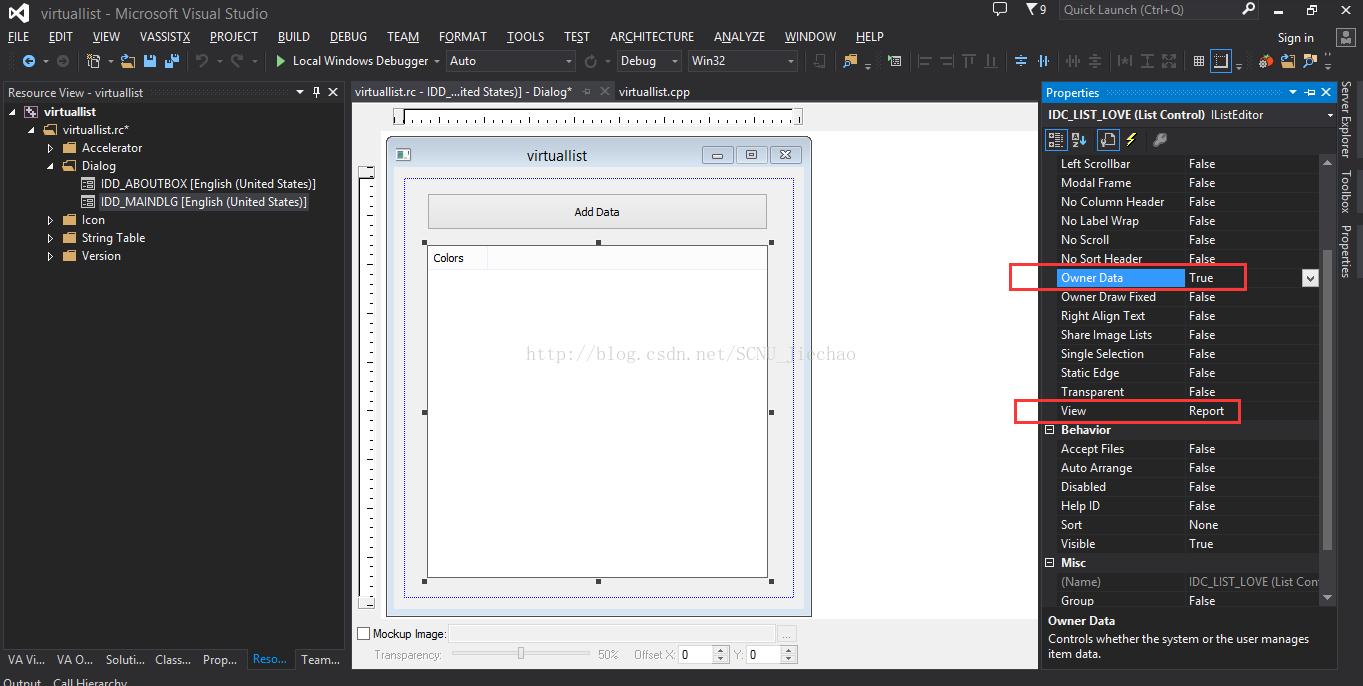Auto-hide the Properties panel with pin
This screenshot has height=686, width=1363.
point(1309,92)
